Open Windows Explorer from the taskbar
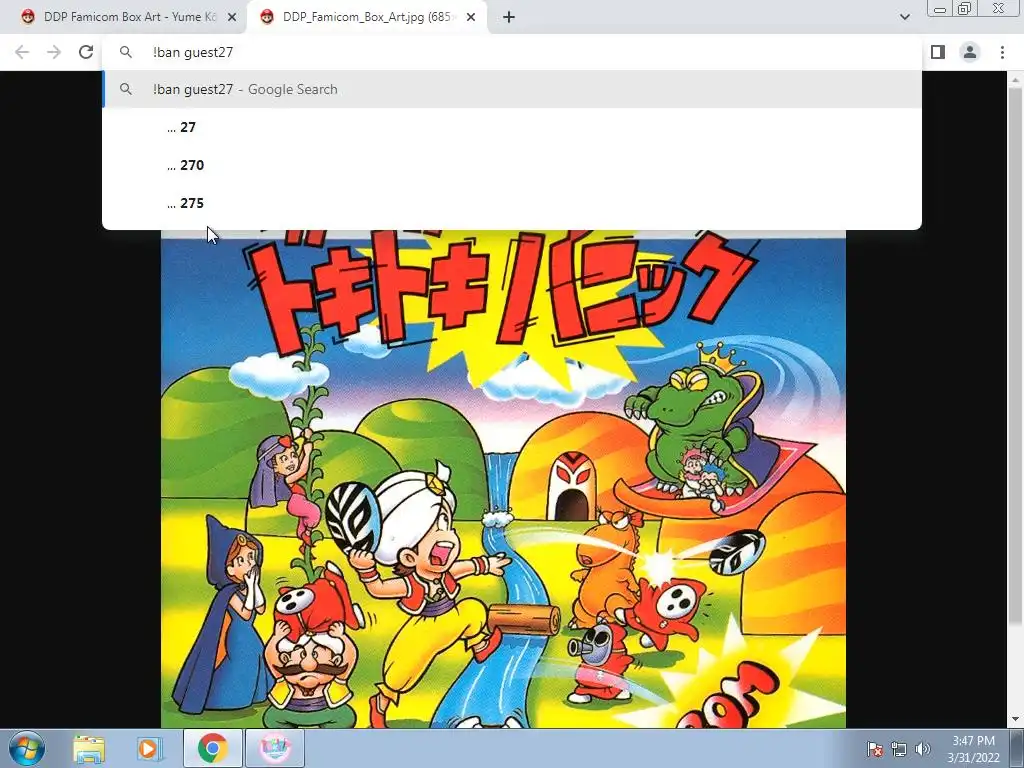The width and height of the screenshot is (1024, 768). pyautogui.click(x=89, y=748)
